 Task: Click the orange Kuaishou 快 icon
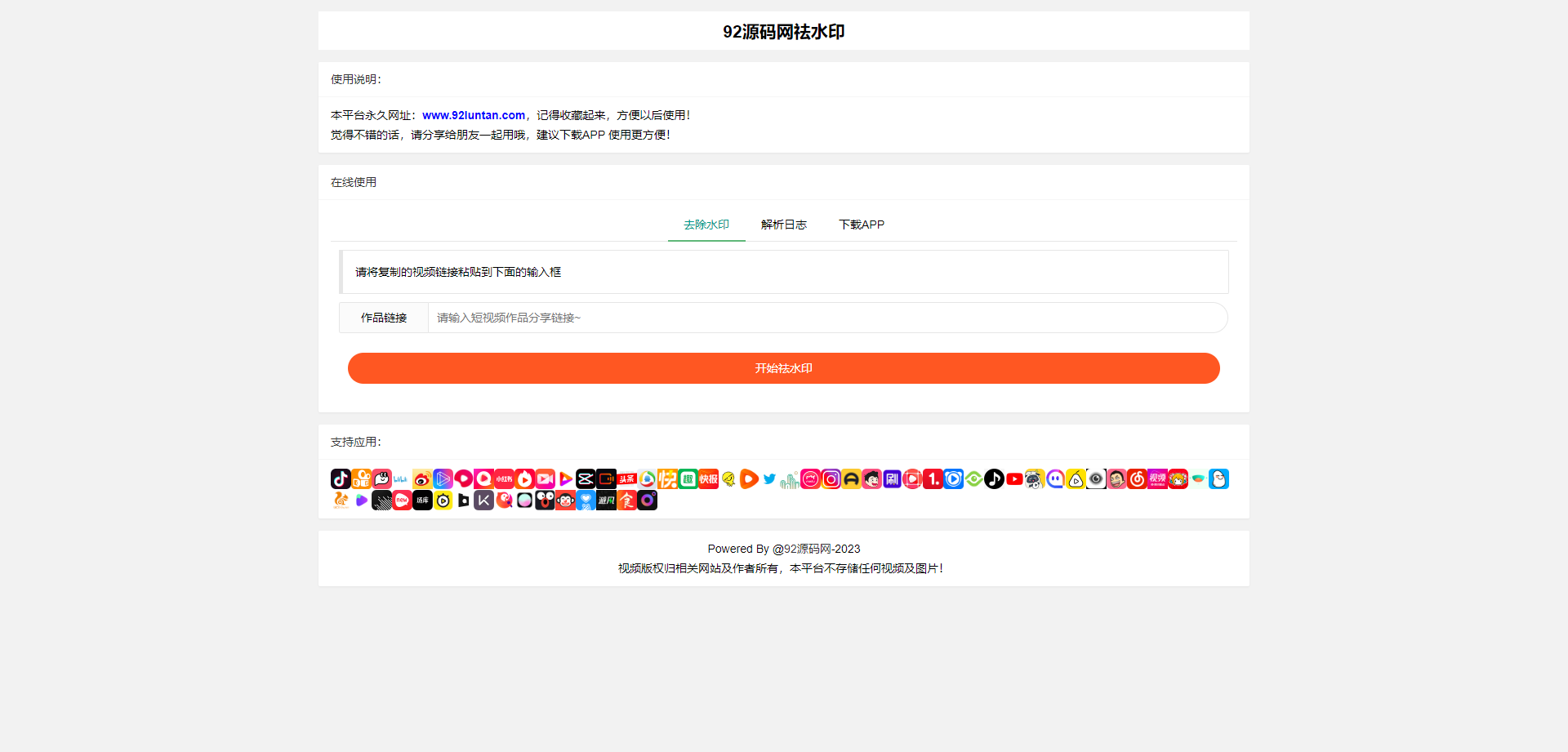click(x=667, y=478)
